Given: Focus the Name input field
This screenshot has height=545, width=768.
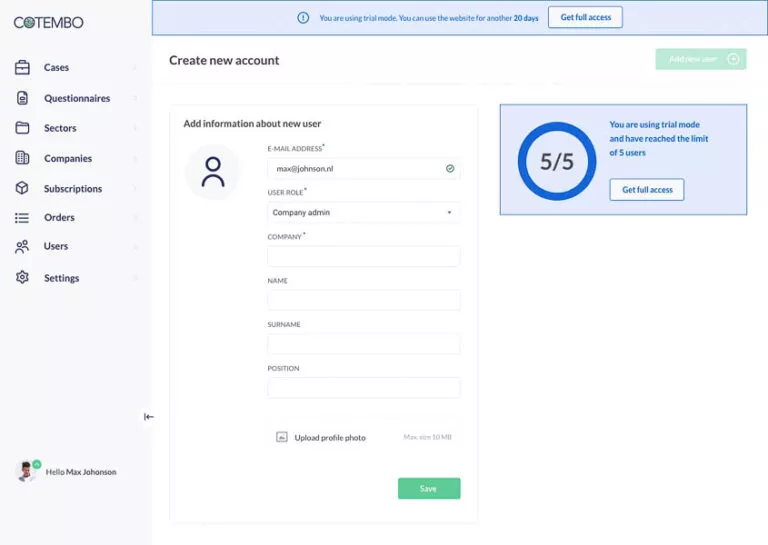Looking at the screenshot, I should tap(363, 300).
